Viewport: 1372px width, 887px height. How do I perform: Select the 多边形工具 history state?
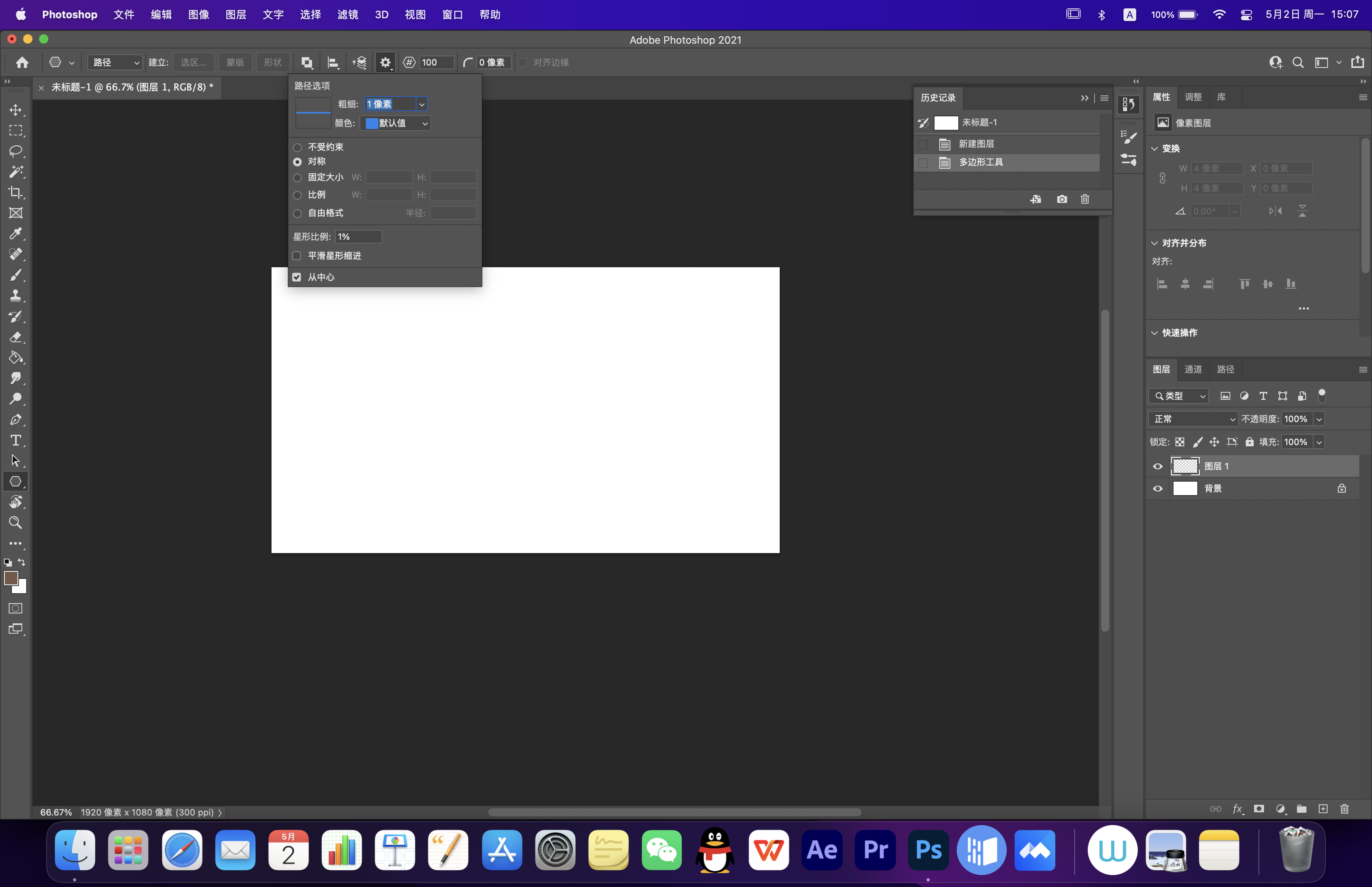click(x=1007, y=162)
